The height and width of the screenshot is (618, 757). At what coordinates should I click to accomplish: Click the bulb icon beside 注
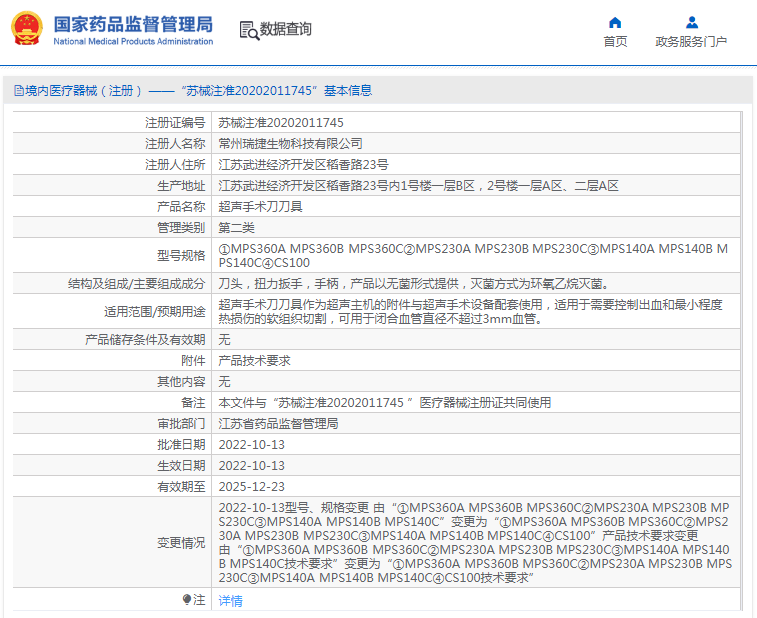(186, 600)
